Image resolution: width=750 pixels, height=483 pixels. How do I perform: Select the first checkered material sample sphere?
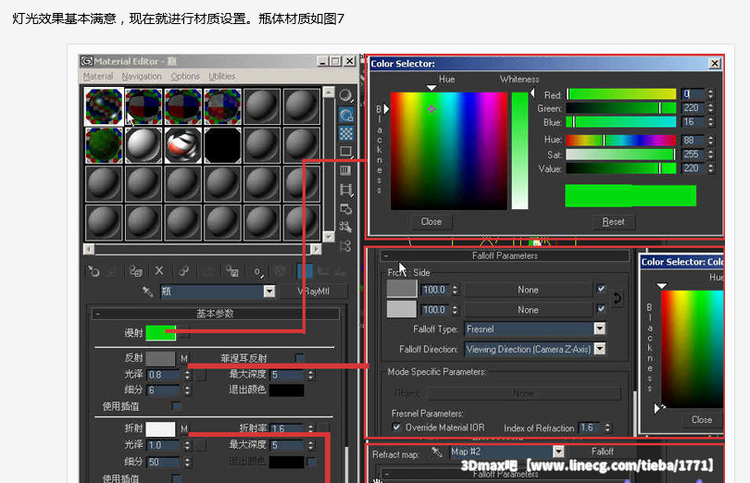tap(104, 106)
